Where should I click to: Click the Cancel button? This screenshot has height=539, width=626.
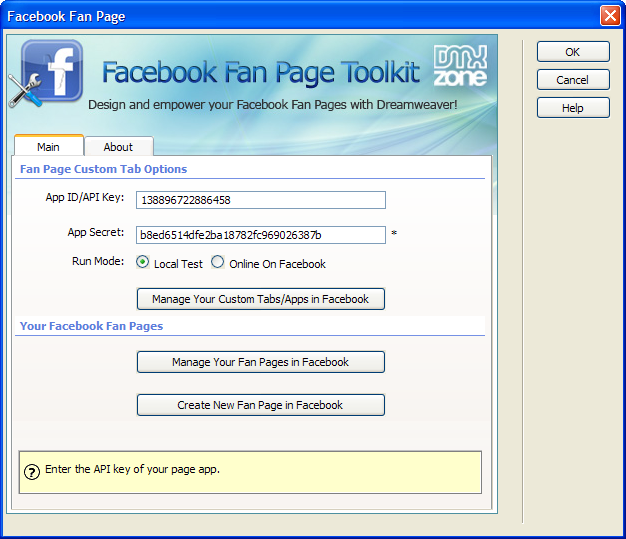coord(573,80)
